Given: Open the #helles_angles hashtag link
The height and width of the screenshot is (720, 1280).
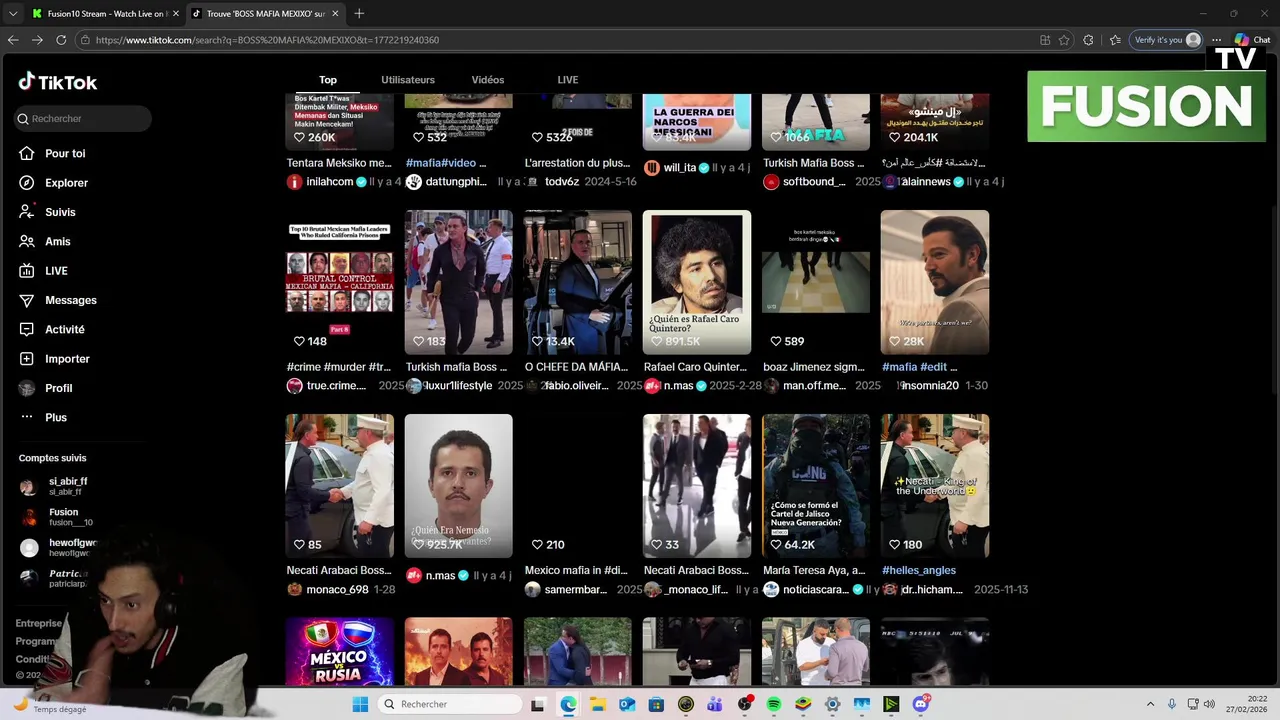Looking at the screenshot, I should point(919,571).
